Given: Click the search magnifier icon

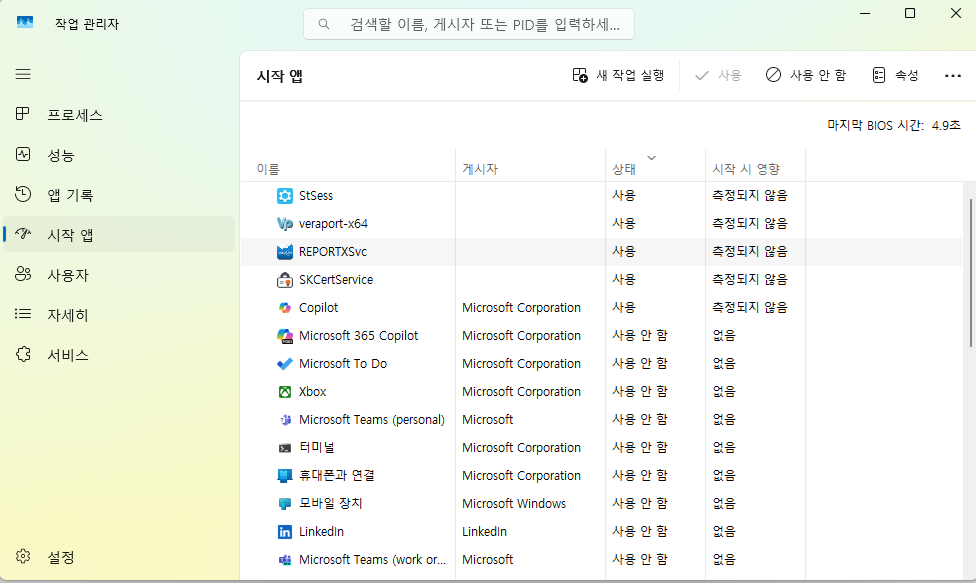Looking at the screenshot, I should pos(324,24).
